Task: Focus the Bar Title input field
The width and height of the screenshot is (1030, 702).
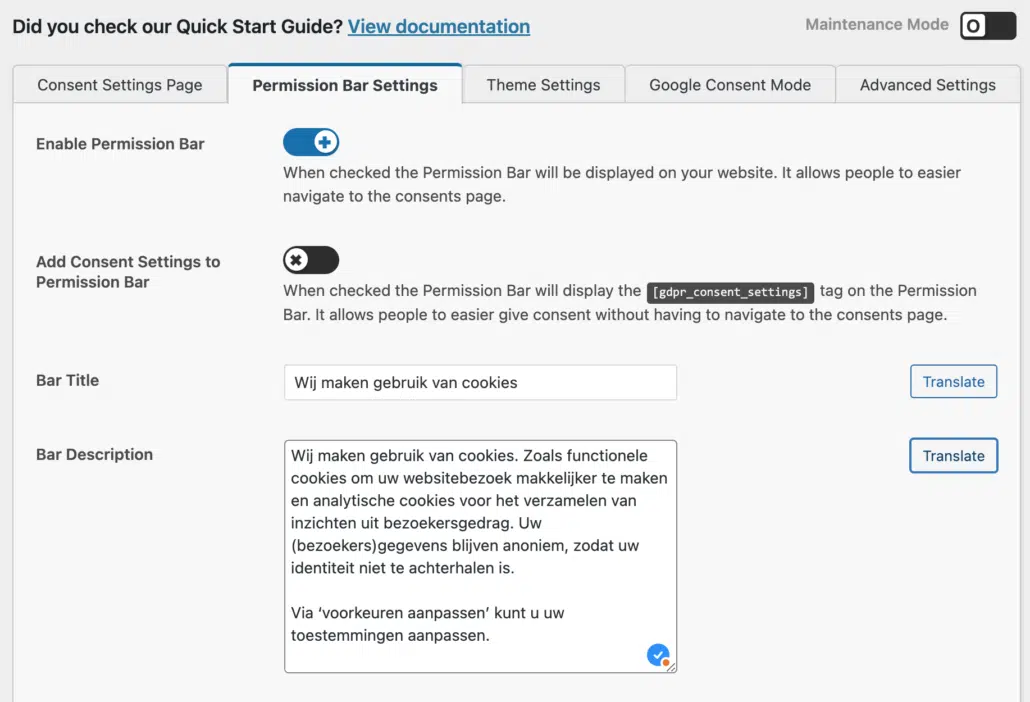Action: (x=480, y=382)
